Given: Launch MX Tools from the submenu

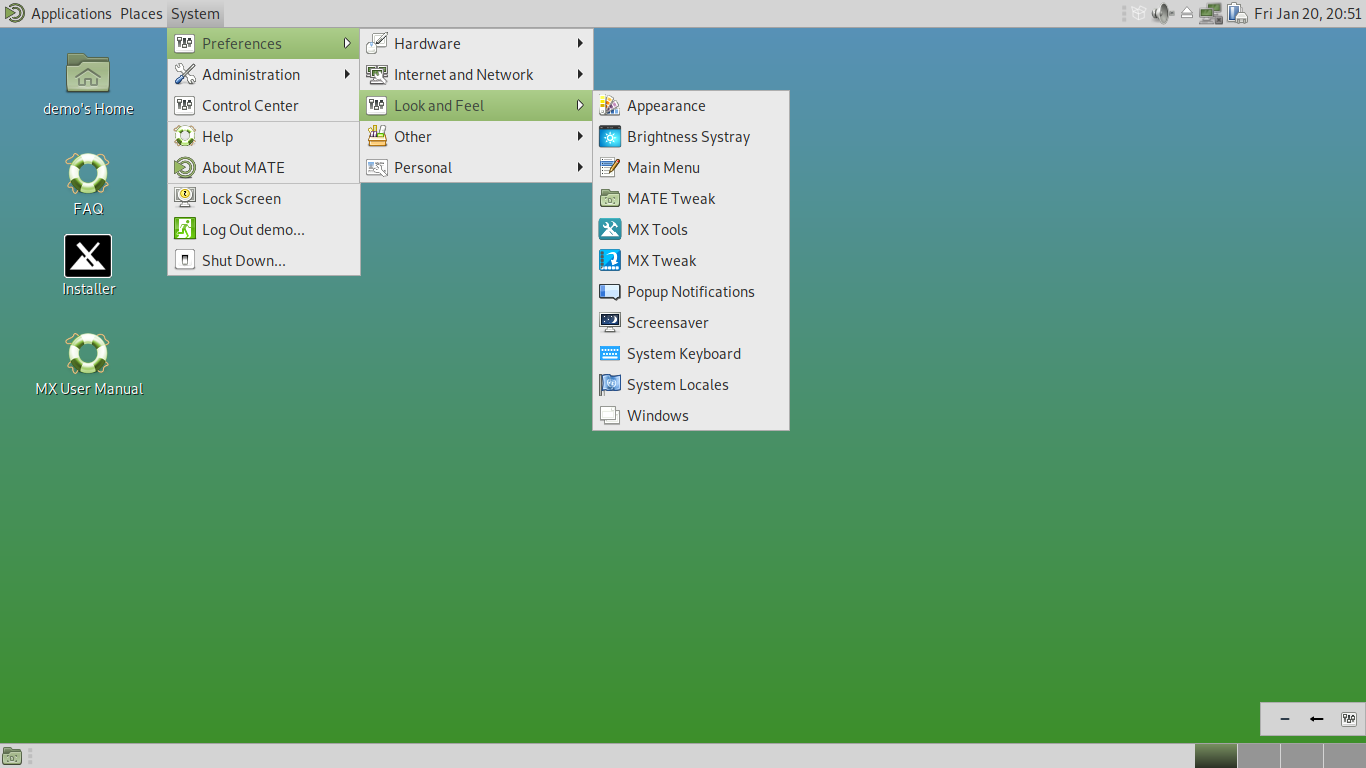Looking at the screenshot, I should click(657, 230).
